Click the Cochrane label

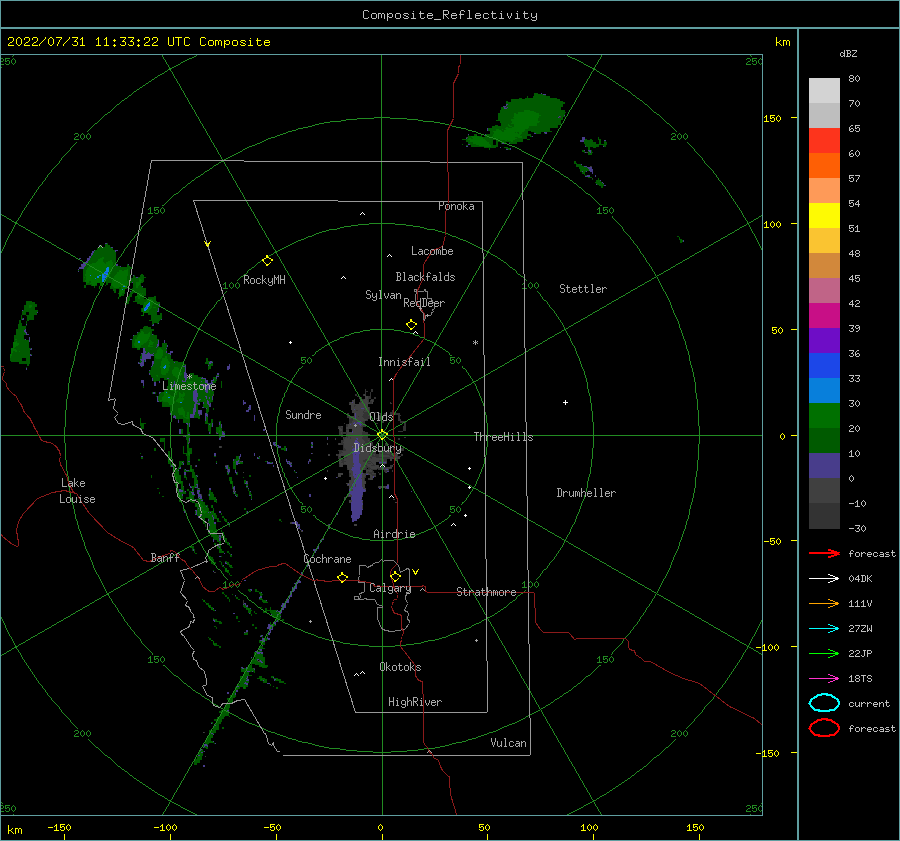(327, 559)
